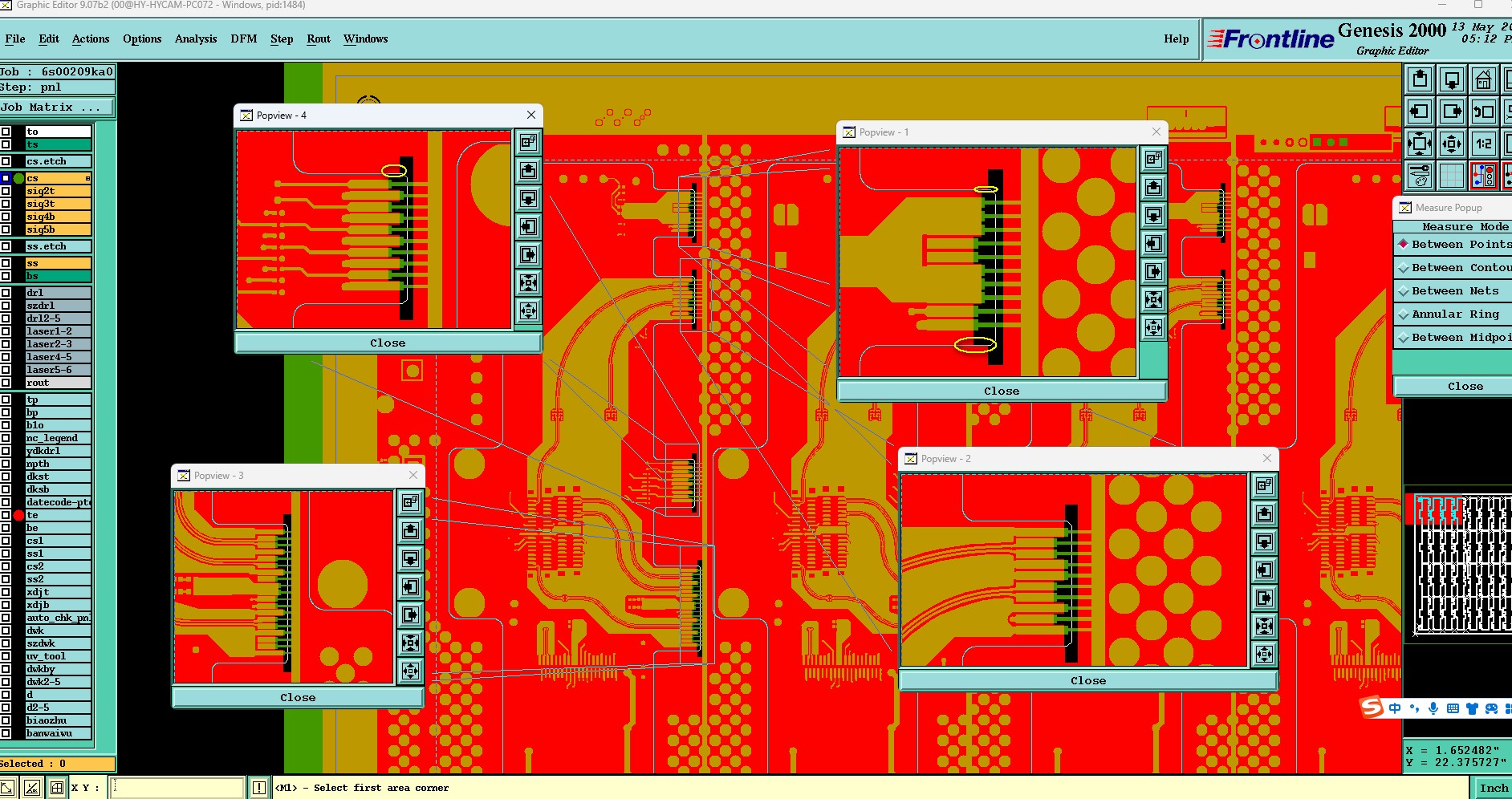Open the Analysis menu
Image resolution: width=1512 pixels, height=799 pixels.
tap(196, 39)
